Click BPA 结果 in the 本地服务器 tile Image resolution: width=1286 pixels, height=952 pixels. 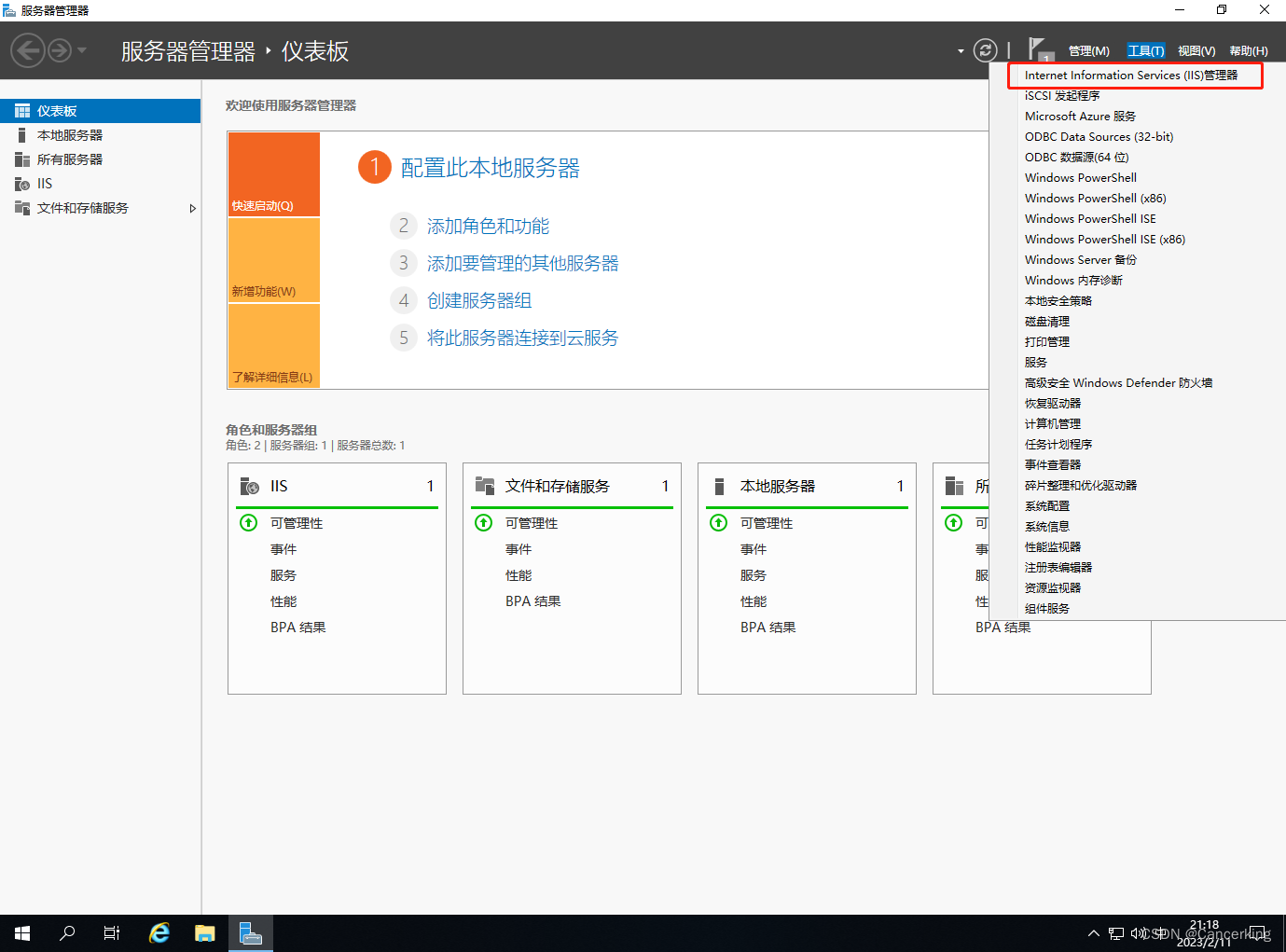click(768, 628)
